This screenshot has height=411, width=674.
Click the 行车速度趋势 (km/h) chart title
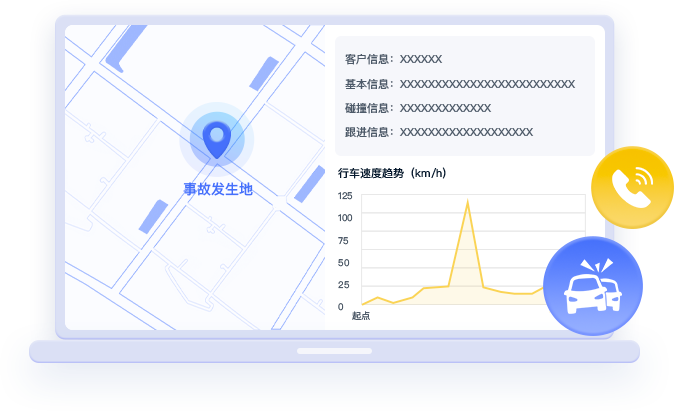coord(392,173)
